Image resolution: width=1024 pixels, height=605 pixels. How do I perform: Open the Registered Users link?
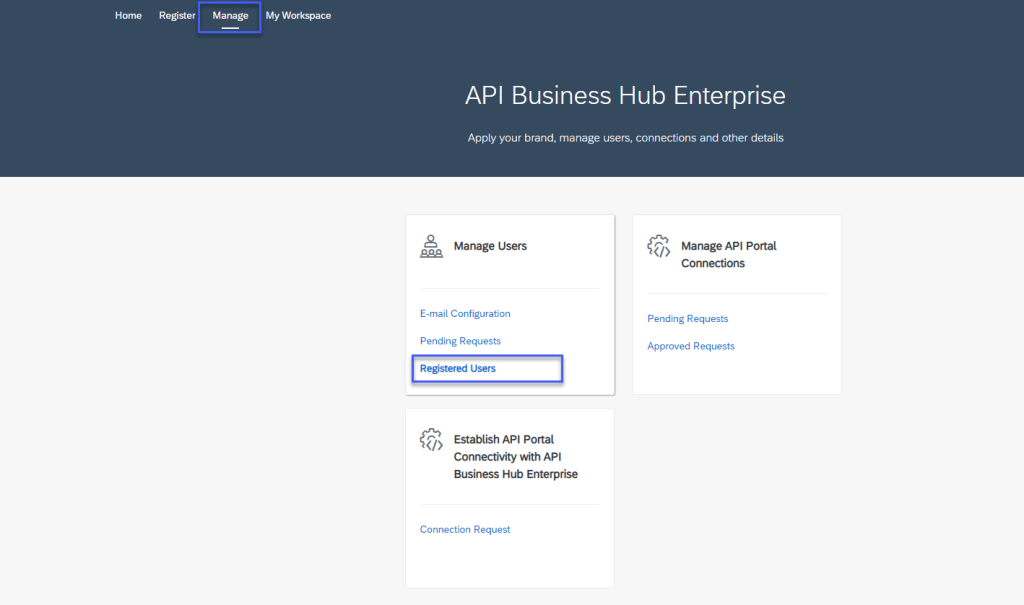pyautogui.click(x=458, y=369)
